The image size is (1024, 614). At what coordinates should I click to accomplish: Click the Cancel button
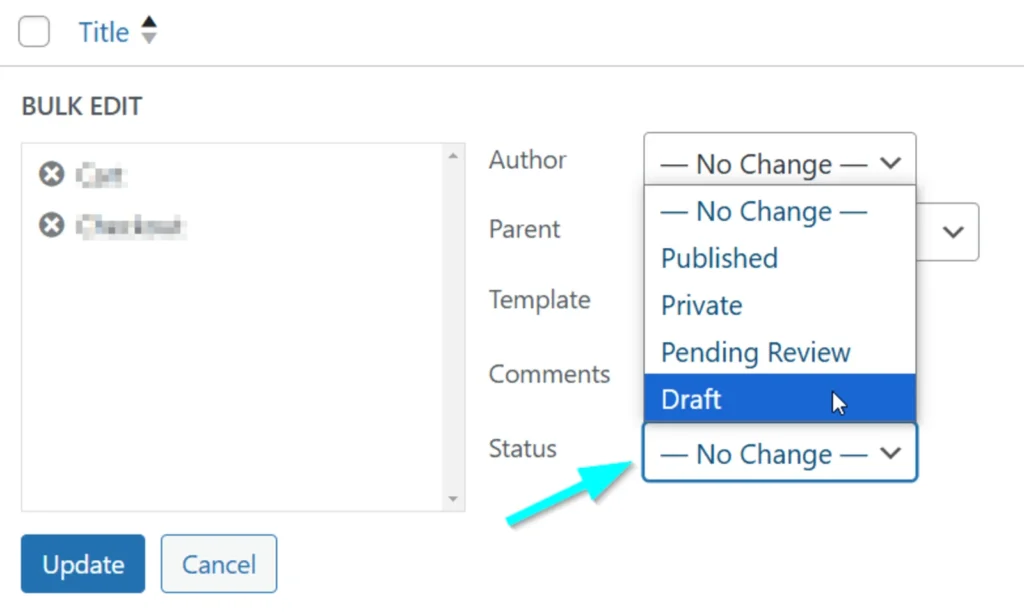point(218,563)
